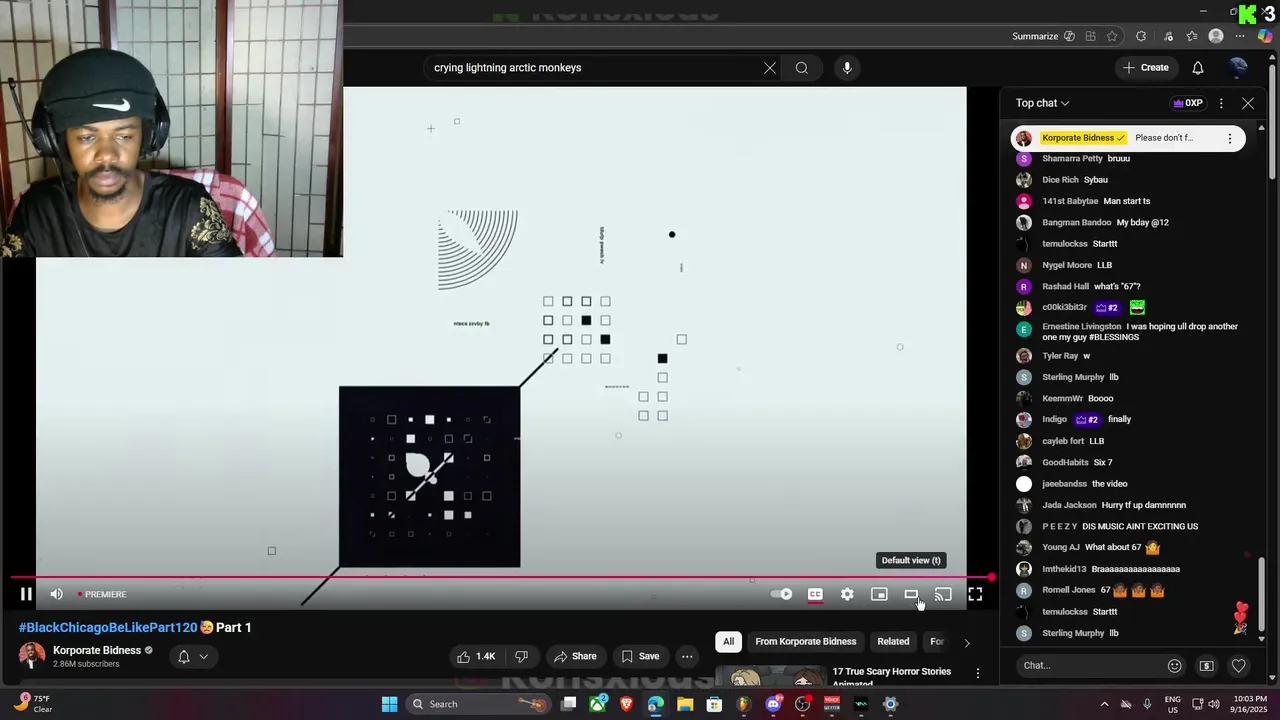Clear the search box with the X icon
This screenshot has width=1280, height=720.
pos(770,68)
